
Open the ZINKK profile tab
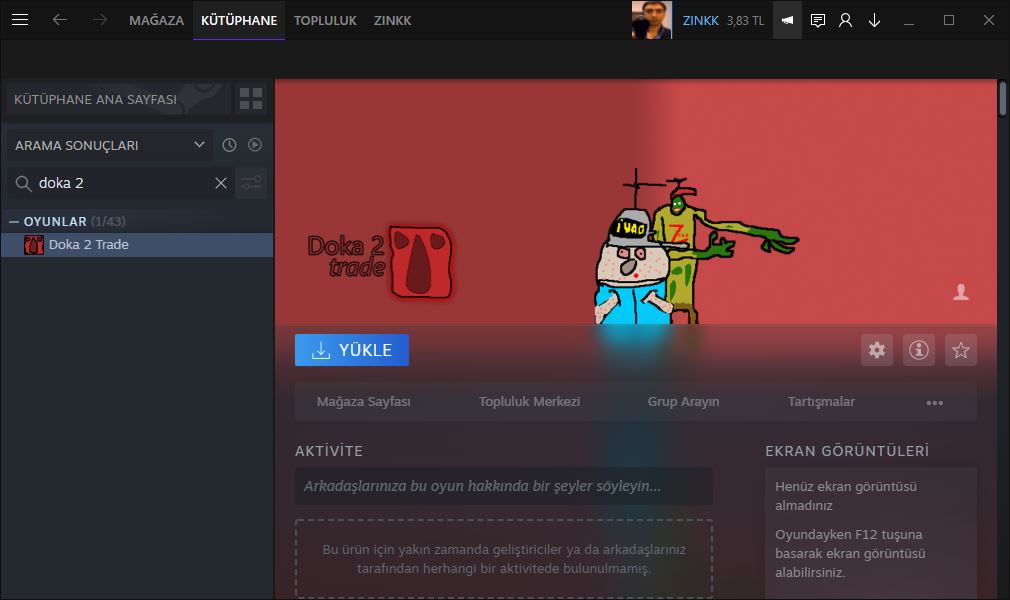392,21
